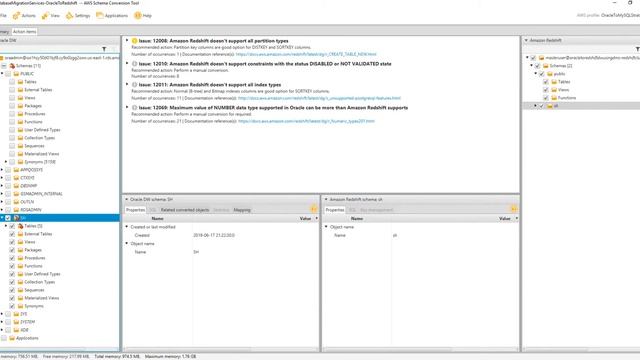Image resolution: width=640 pixels, height=360 pixels.
Task: Open the Help menu
Action: pyautogui.click(x=143, y=16)
